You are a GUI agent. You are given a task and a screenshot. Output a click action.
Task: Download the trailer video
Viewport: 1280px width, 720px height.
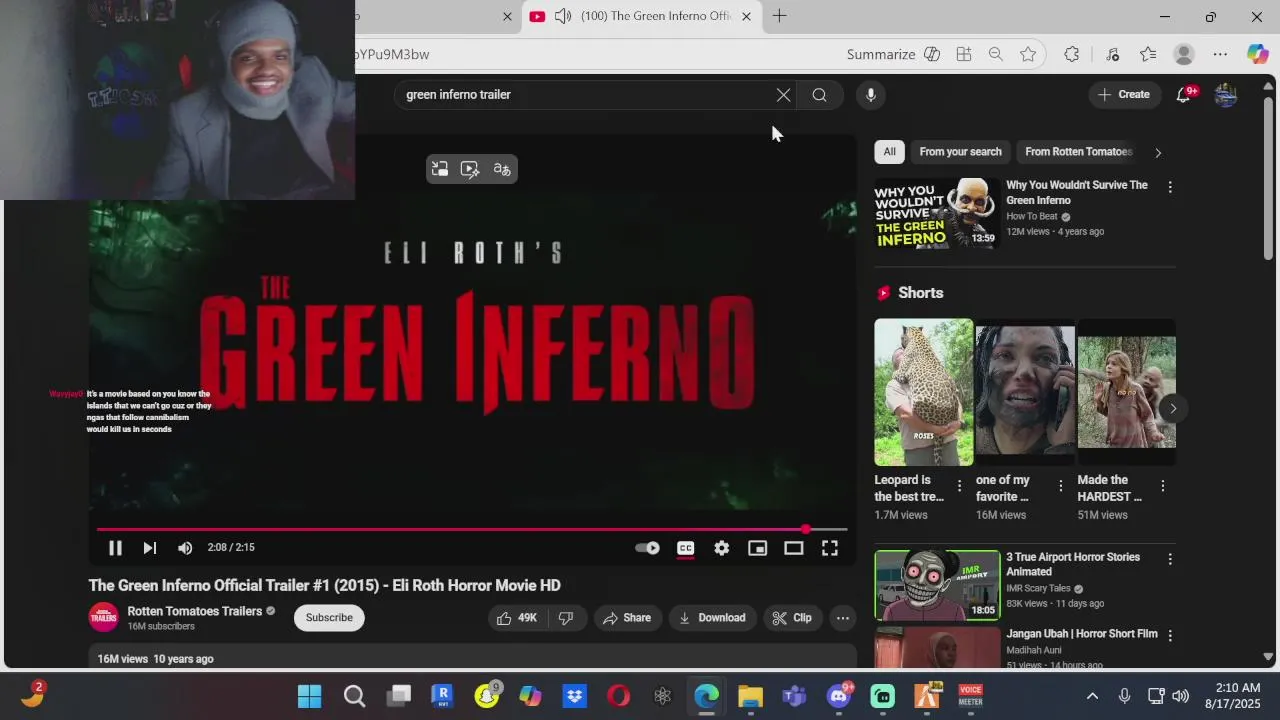(x=712, y=618)
